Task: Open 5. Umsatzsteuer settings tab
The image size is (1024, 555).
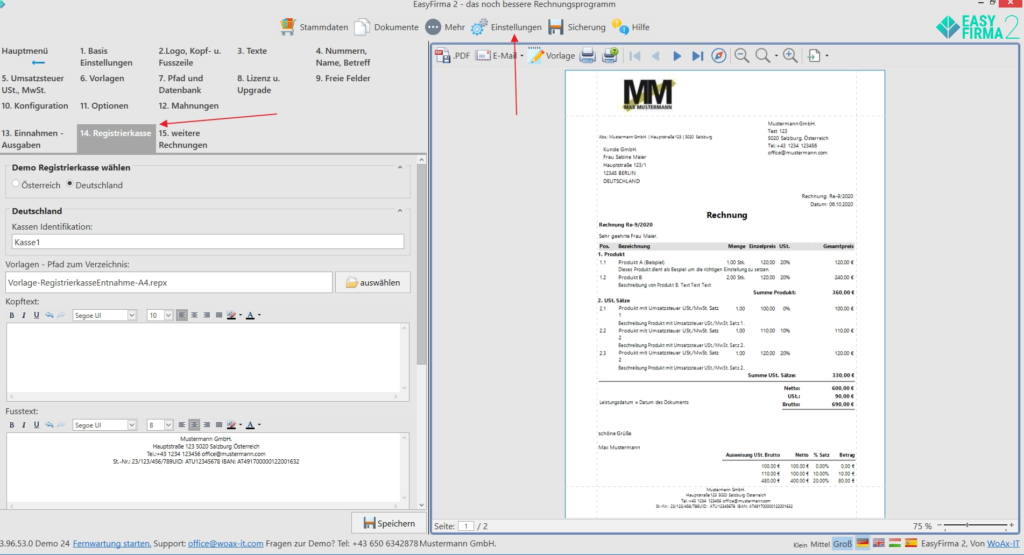Action: pyautogui.click(x=33, y=84)
